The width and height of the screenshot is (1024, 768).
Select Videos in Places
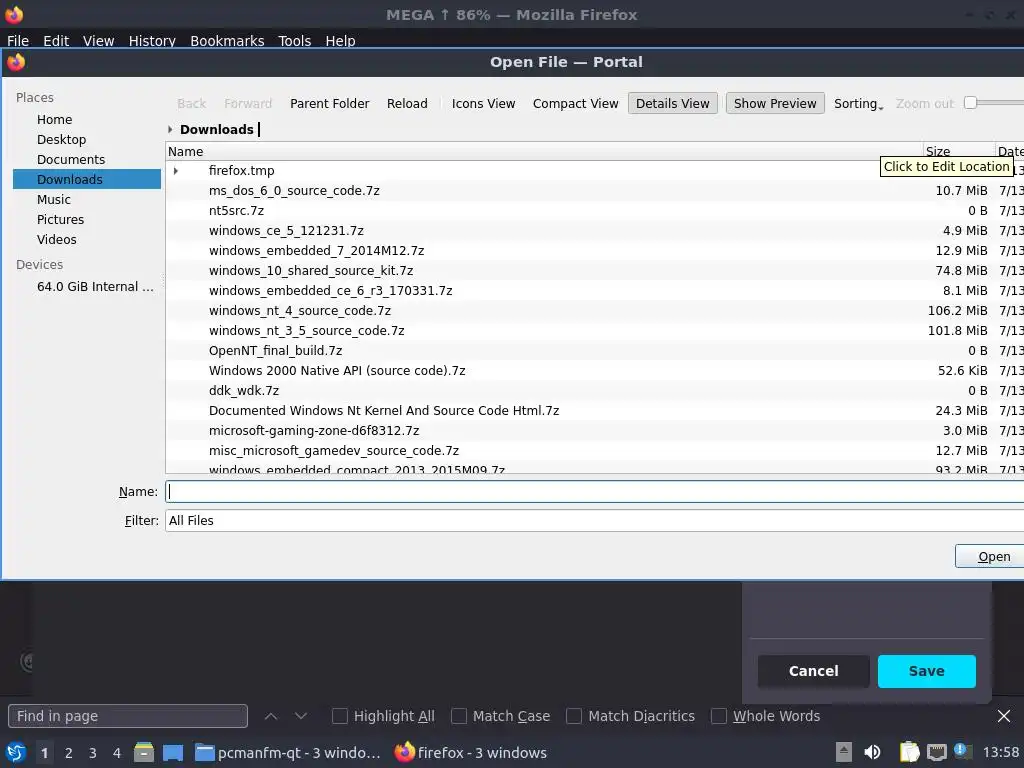point(87,240)
